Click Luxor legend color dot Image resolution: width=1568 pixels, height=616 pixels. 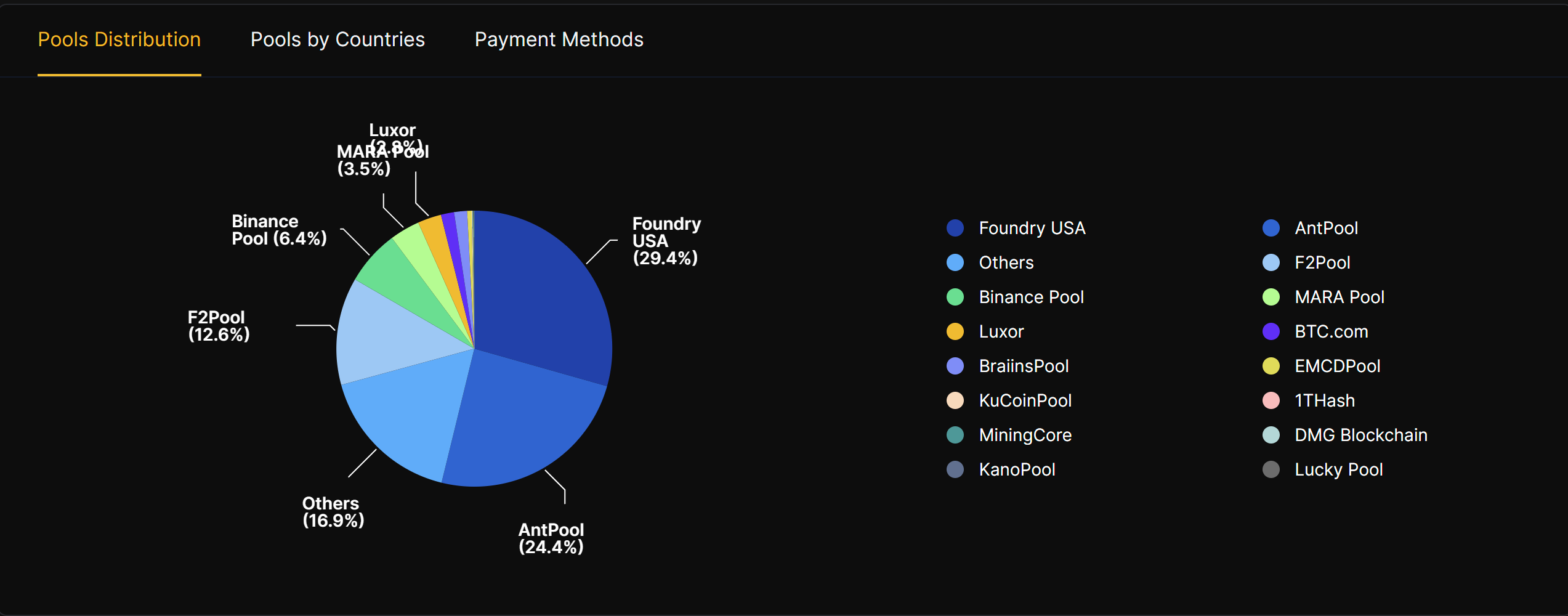pos(955,331)
